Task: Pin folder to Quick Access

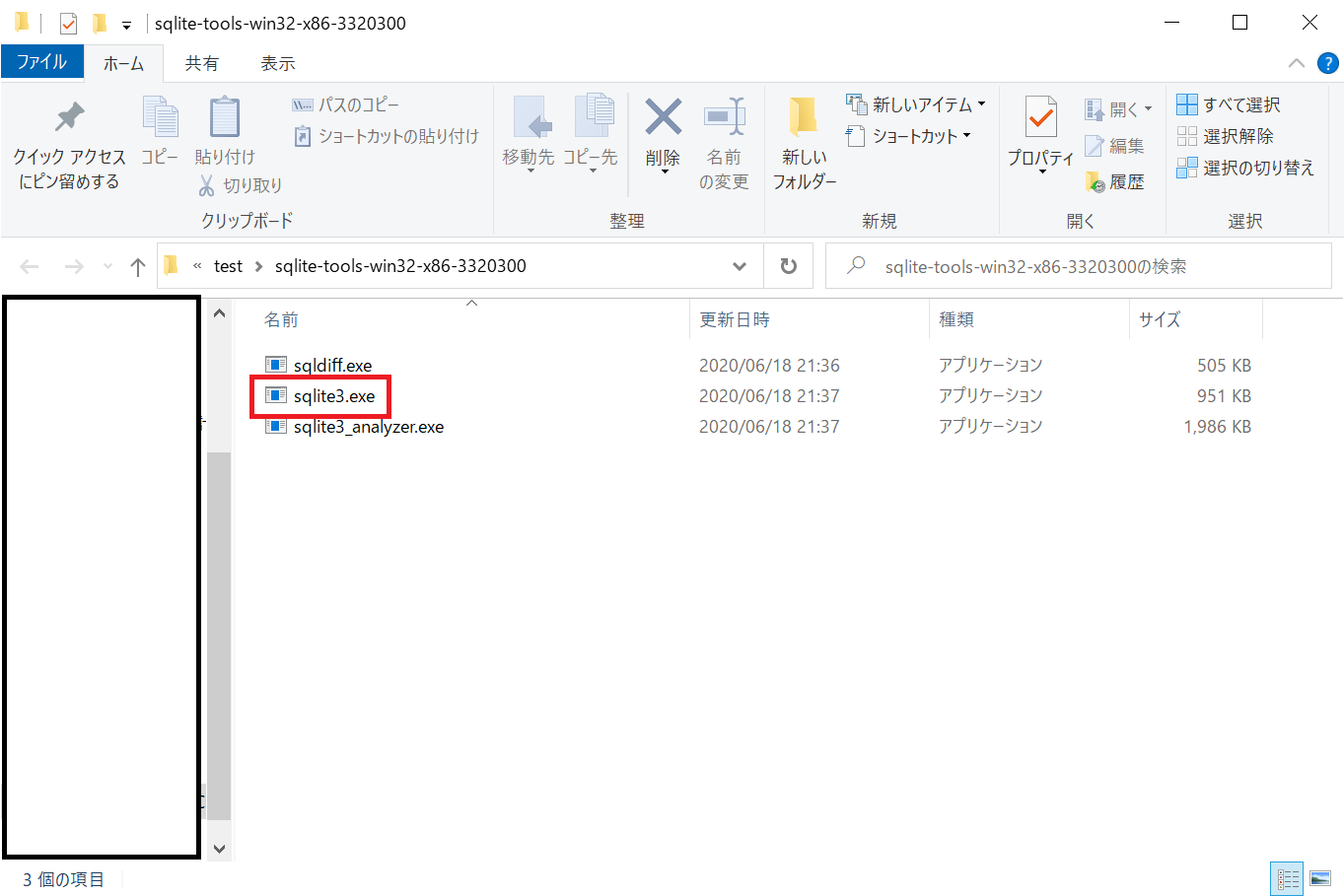Action: coord(69,144)
